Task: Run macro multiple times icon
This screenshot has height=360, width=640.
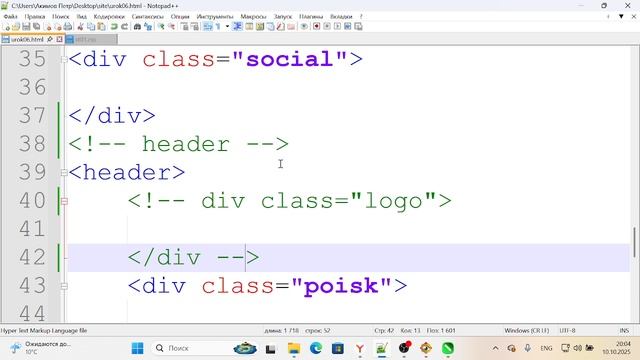Action: (x=347, y=27)
